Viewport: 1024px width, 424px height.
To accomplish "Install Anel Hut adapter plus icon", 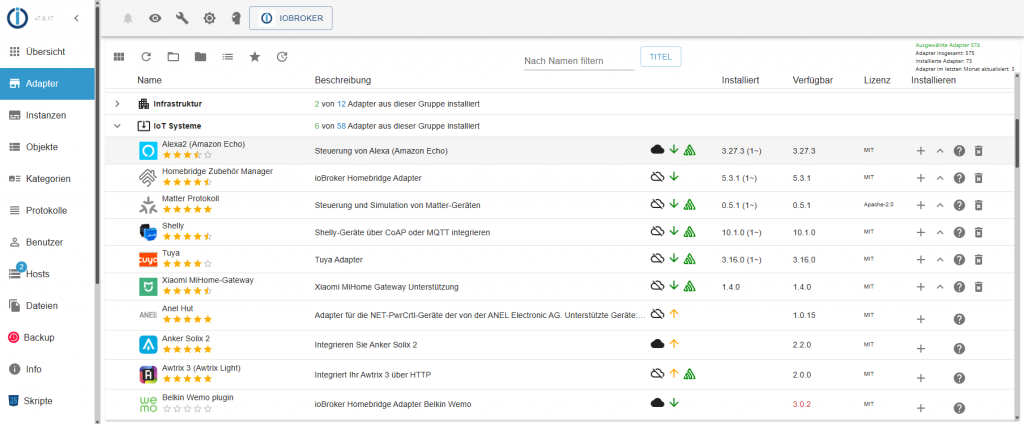I will [921, 319].
